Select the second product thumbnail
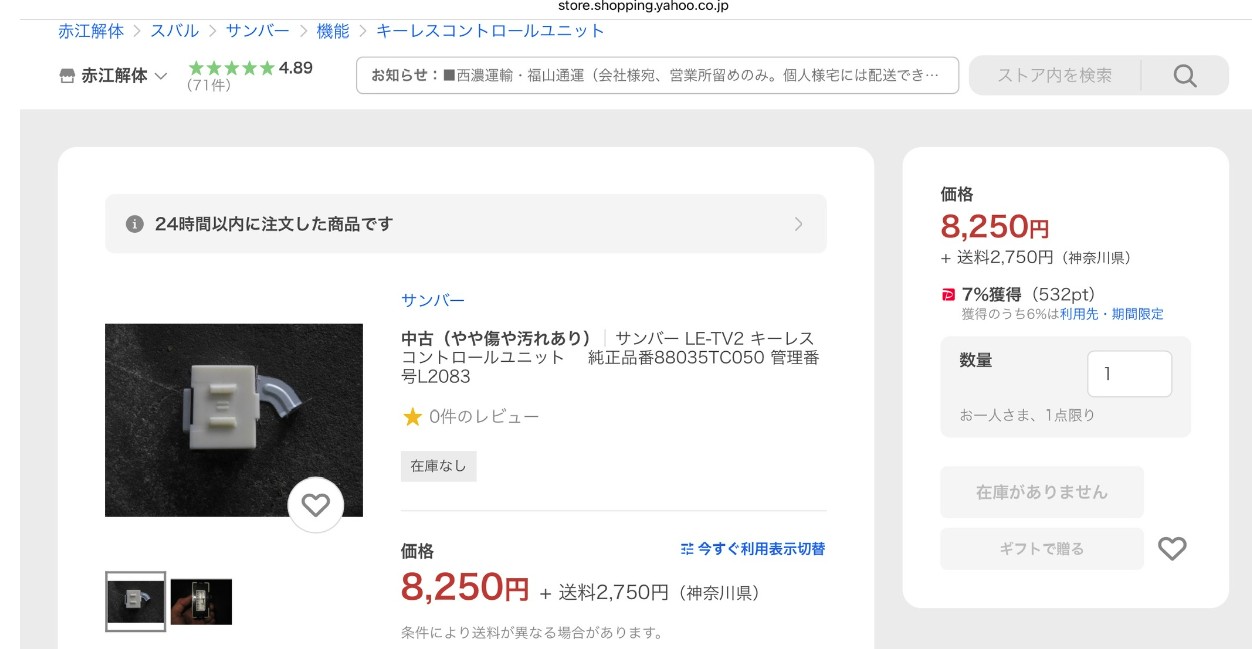Image resolution: width=1252 pixels, height=649 pixels. (x=201, y=600)
